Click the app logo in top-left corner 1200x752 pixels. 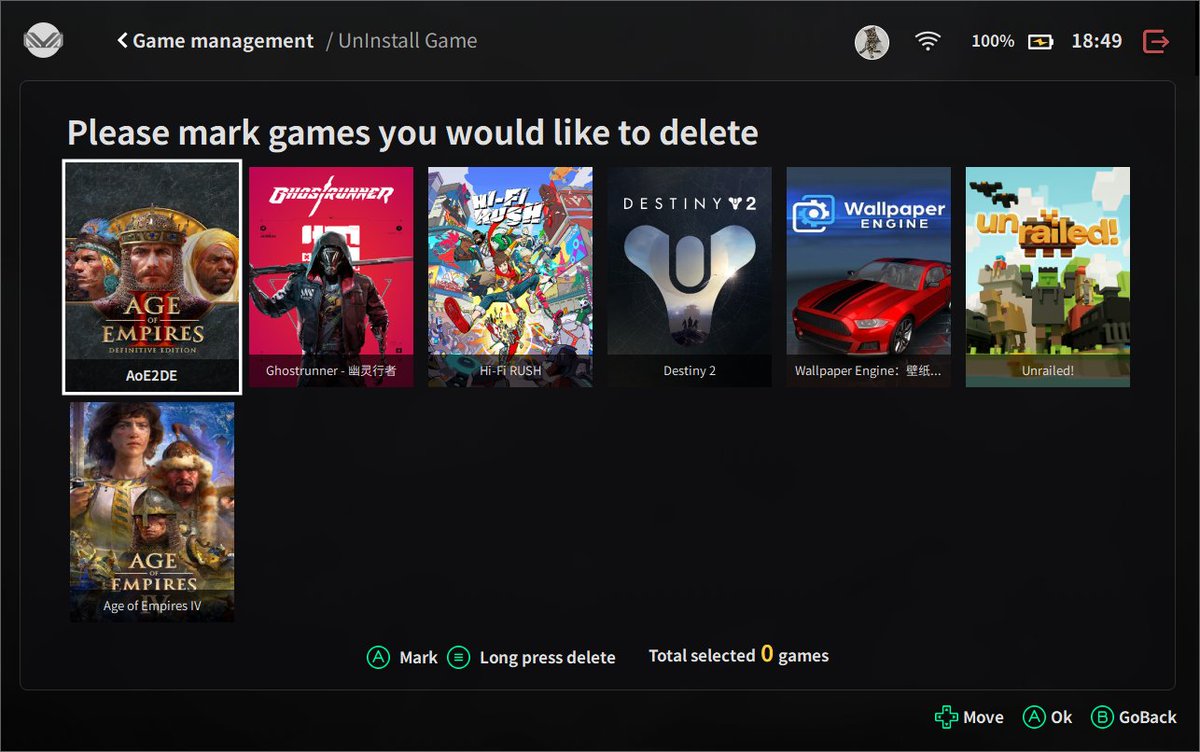click(x=43, y=41)
